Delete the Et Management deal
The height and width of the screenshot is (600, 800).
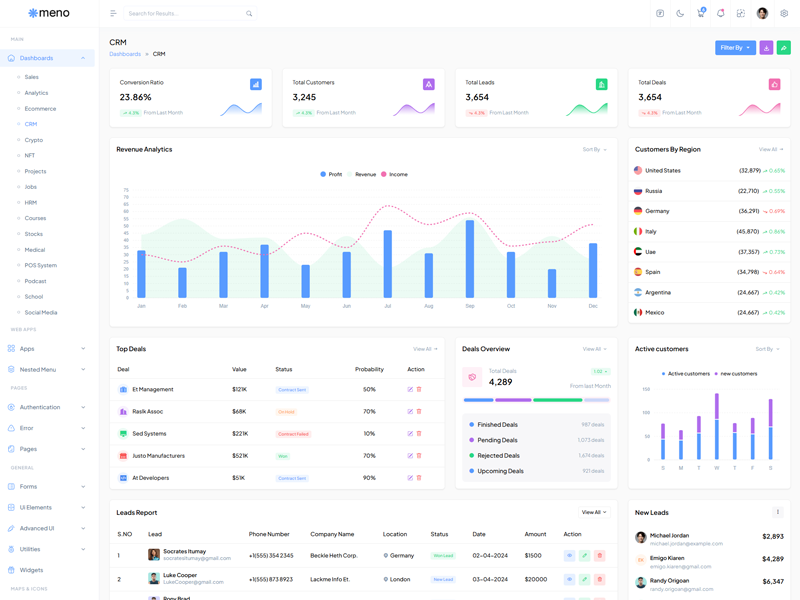pos(419,389)
